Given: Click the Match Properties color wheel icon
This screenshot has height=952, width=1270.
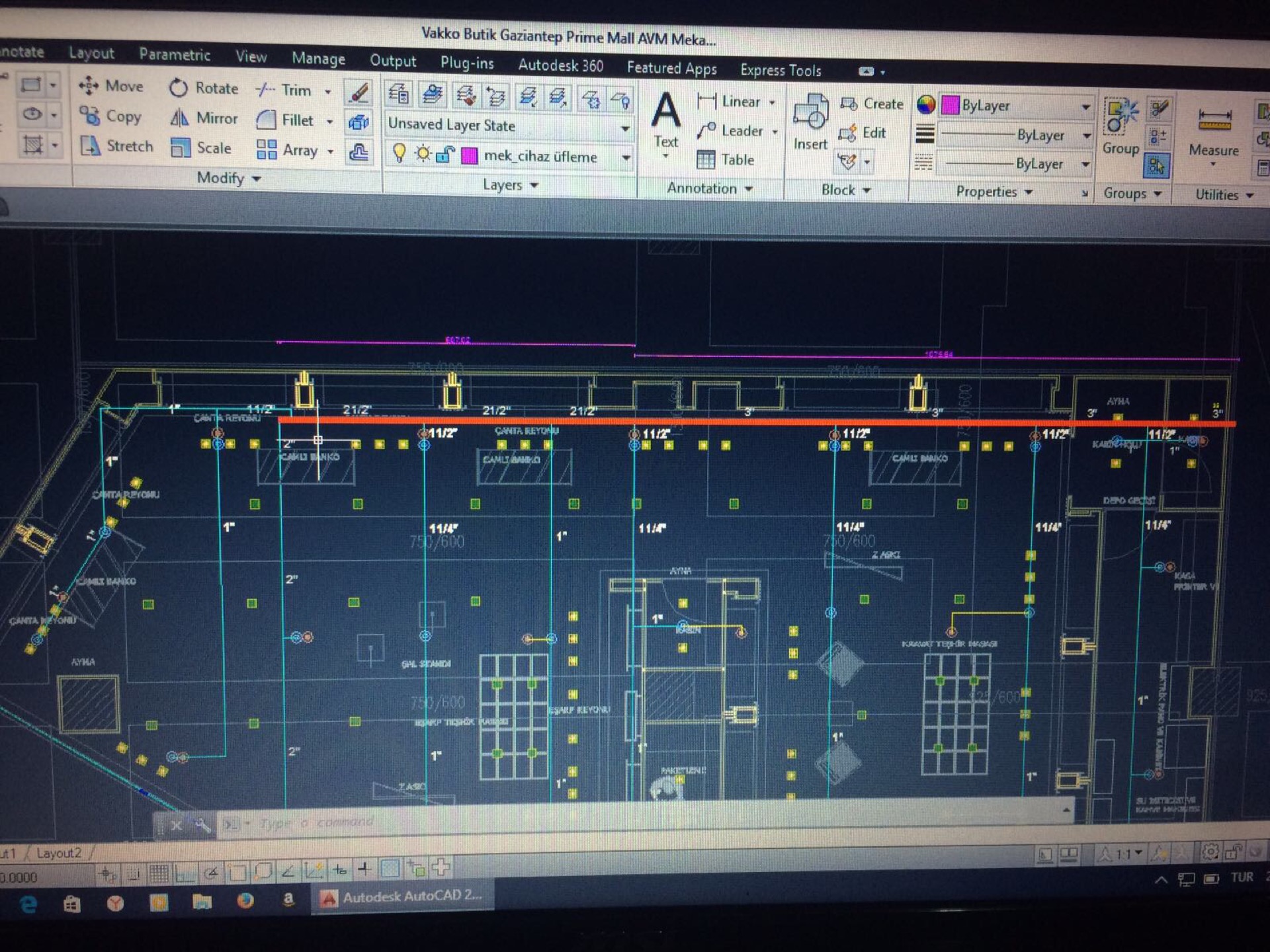Looking at the screenshot, I should point(926,104).
